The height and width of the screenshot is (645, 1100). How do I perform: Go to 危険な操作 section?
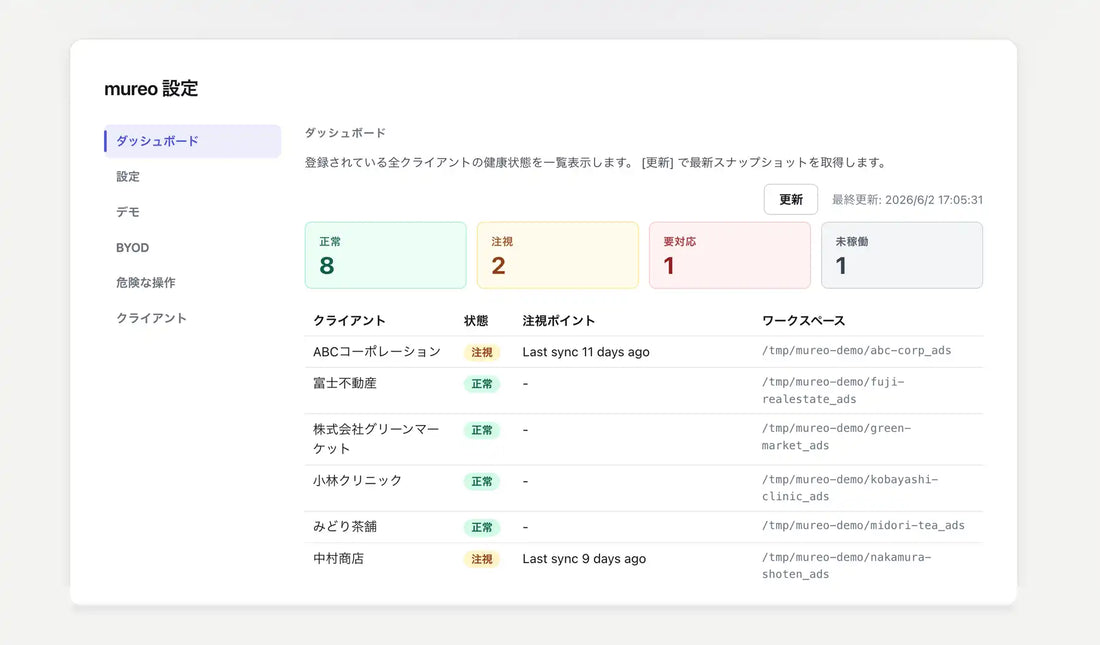click(146, 283)
